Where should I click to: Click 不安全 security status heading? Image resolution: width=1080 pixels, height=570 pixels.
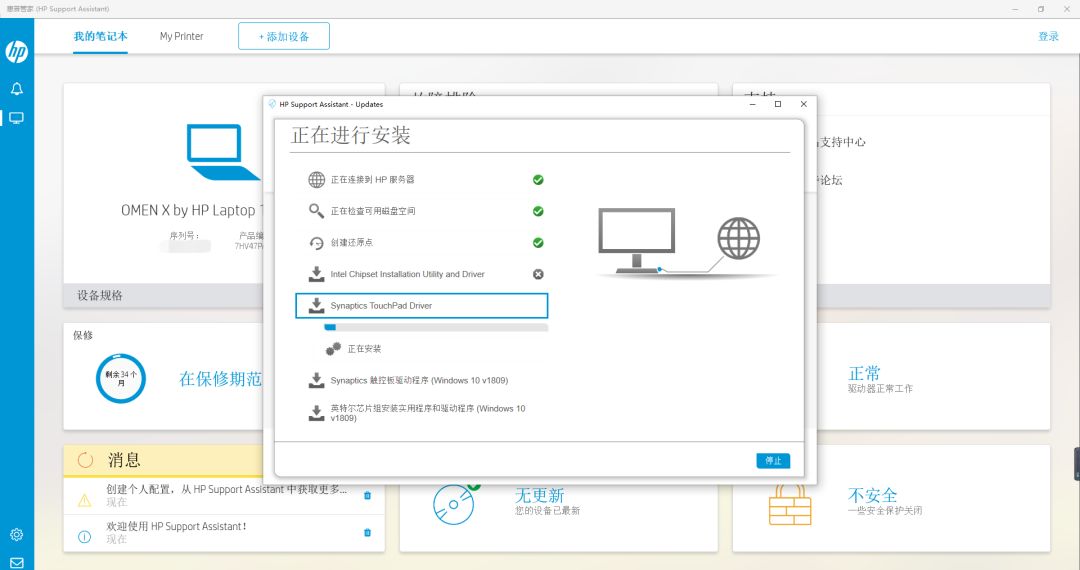pyautogui.click(x=873, y=495)
